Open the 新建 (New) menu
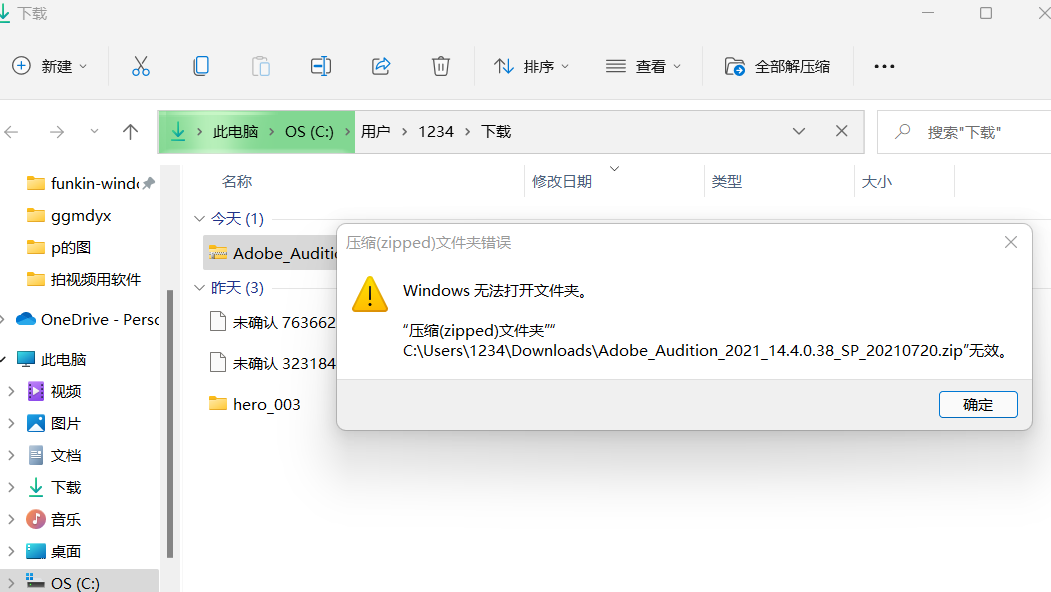This screenshot has height=592, width=1051. coord(50,66)
